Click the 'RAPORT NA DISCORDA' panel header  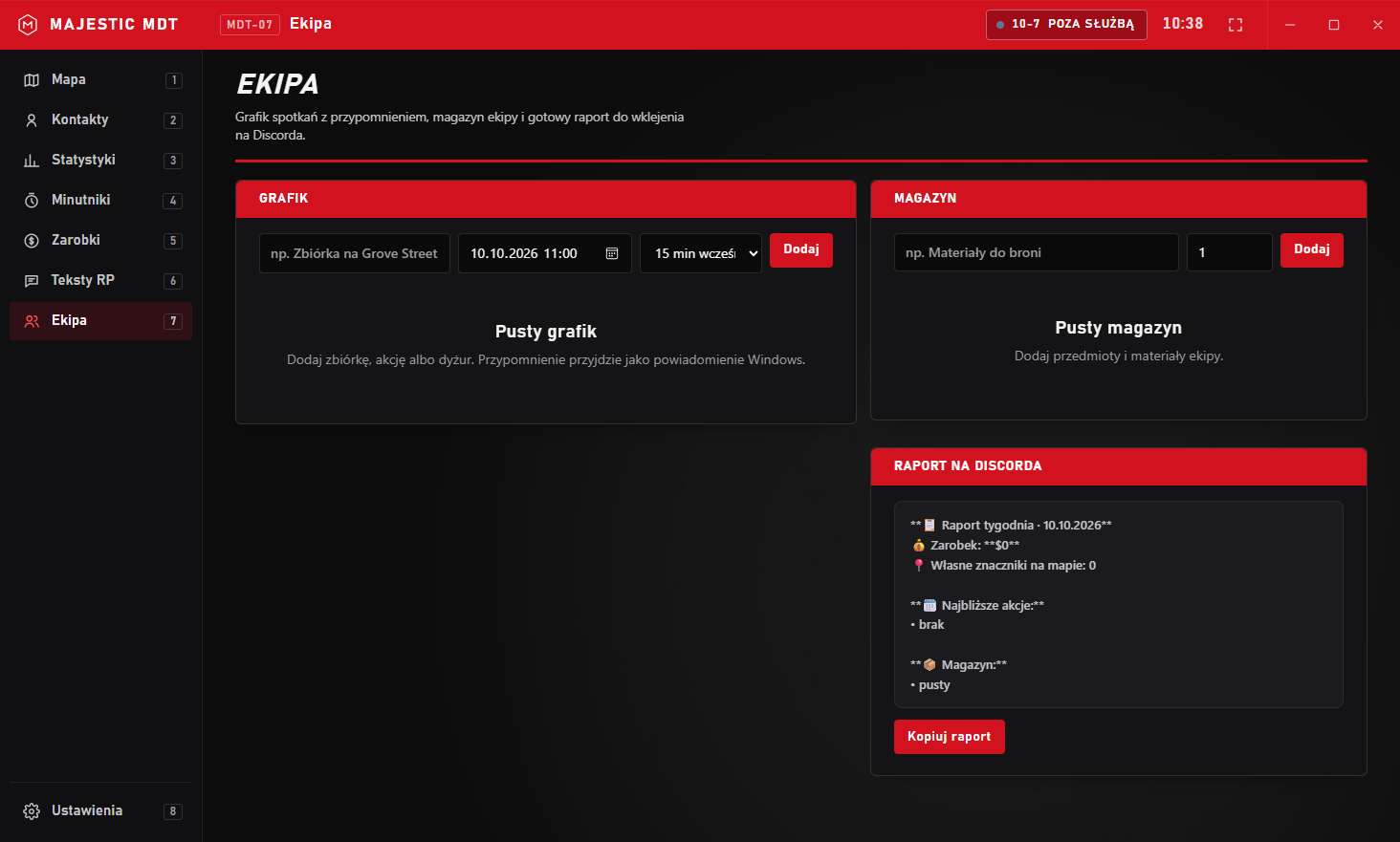click(1119, 466)
